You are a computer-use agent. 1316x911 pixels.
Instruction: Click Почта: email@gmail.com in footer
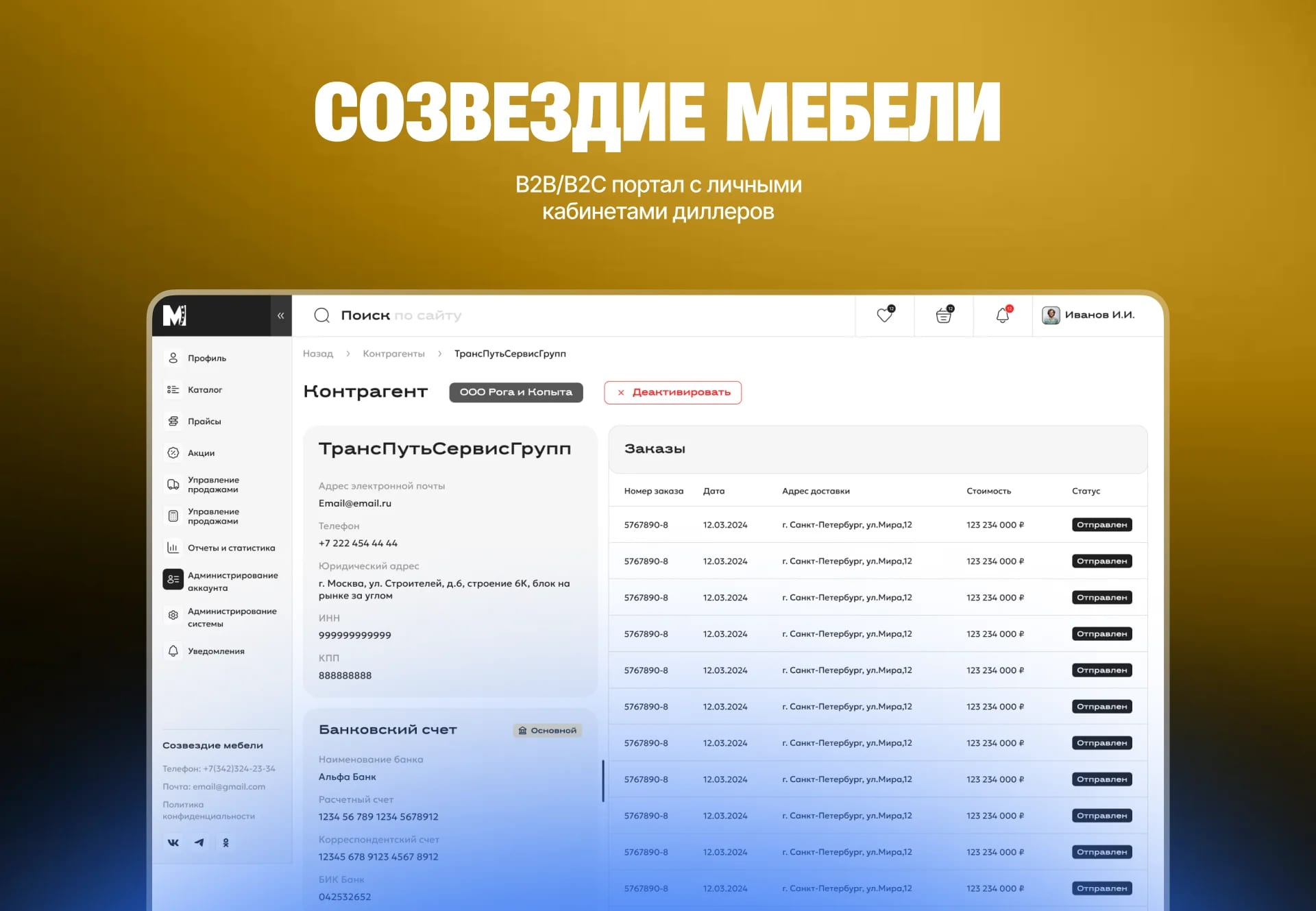(x=214, y=786)
